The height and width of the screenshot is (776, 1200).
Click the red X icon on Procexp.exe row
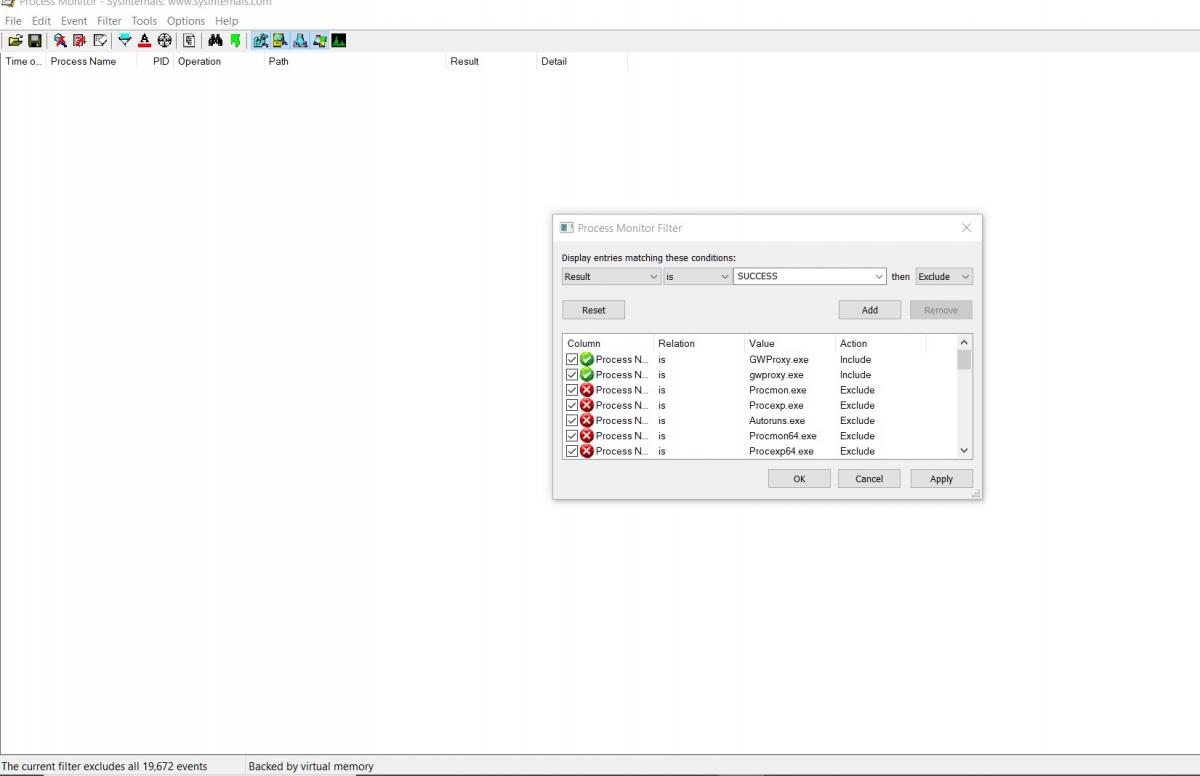(587, 405)
